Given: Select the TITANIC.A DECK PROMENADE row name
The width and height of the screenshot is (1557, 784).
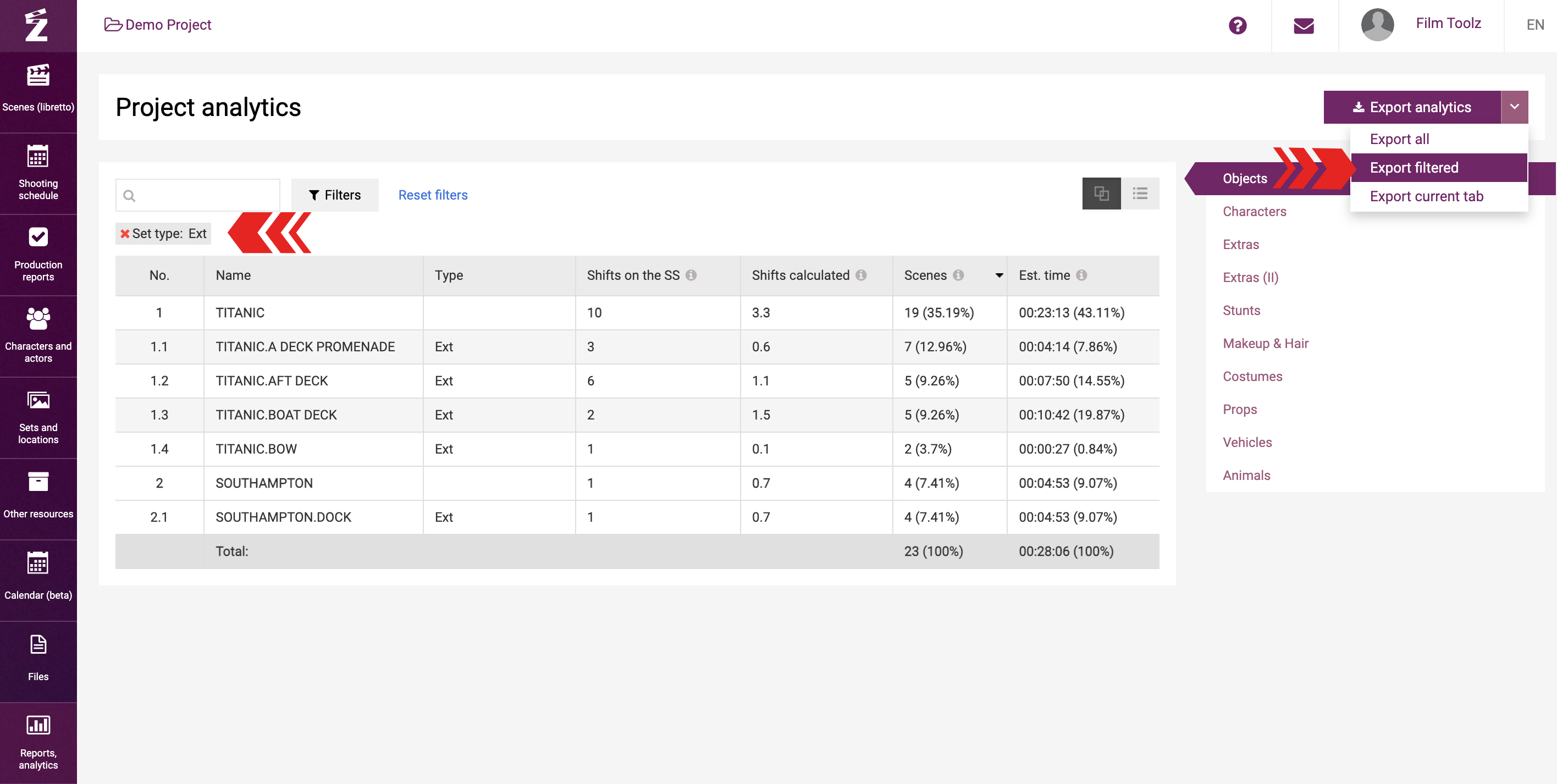Looking at the screenshot, I should click(x=305, y=346).
